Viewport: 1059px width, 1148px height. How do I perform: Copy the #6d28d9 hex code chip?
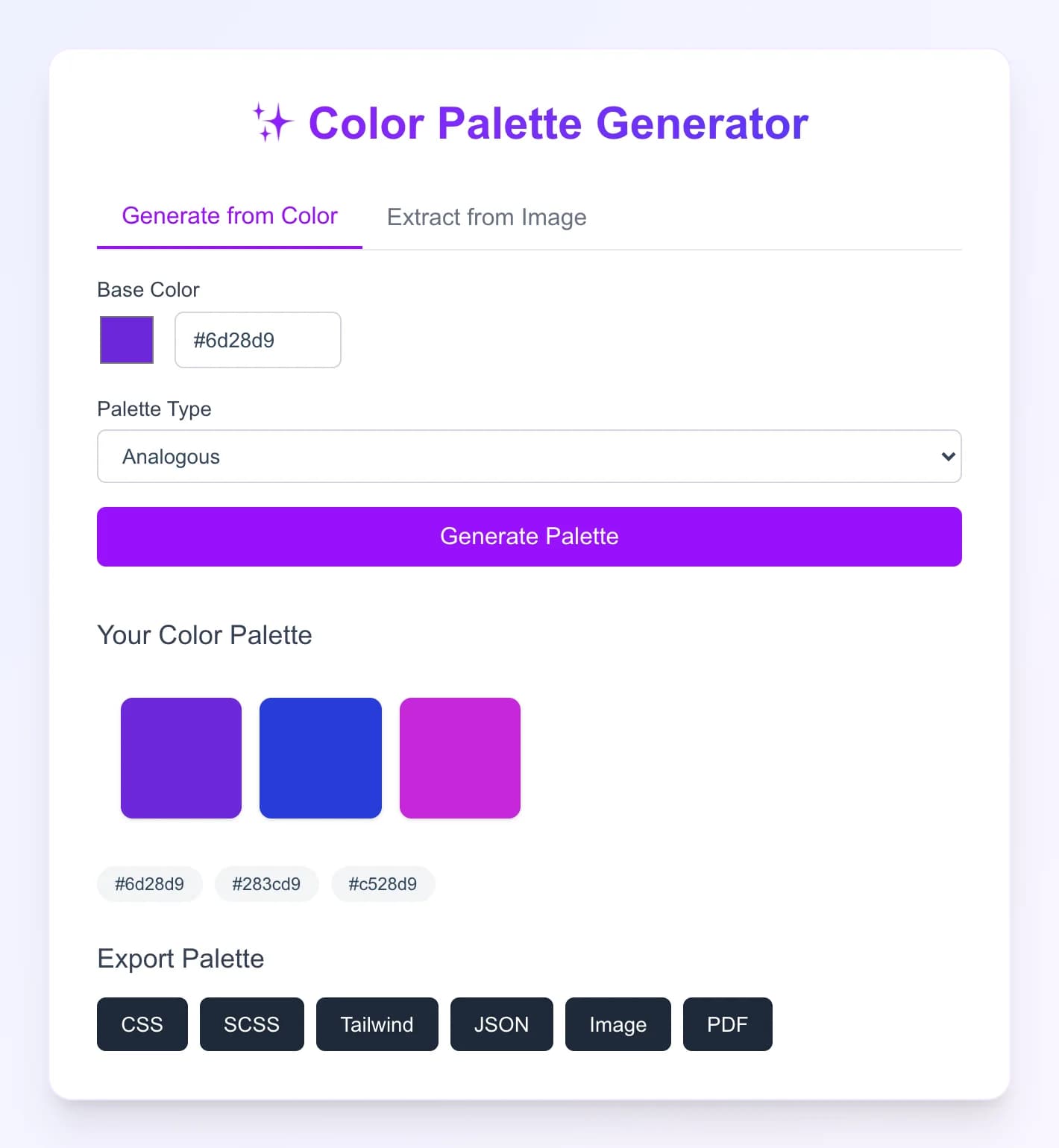[149, 884]
